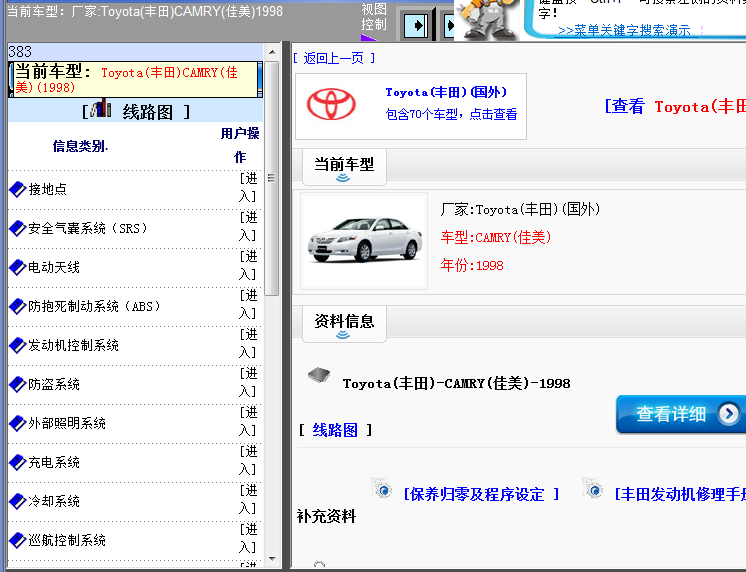Click the book icon beside 安全气囊系统 (SRS)
This screenshot has height=572, width=746.
coord(18,228)
